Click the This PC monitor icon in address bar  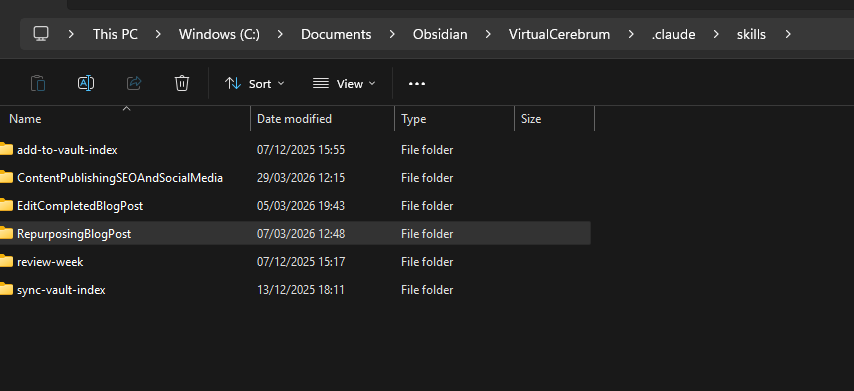(x=41, y=34)
